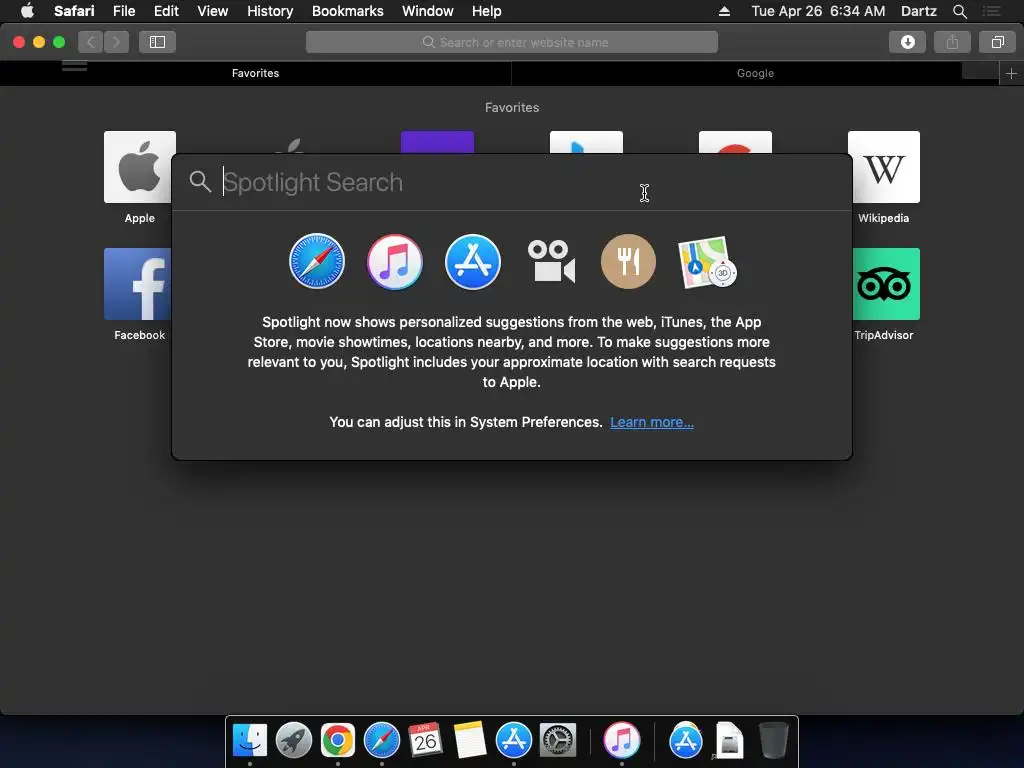1024x768 pixels.
Task: Go forward with Safari forward arrow
Action: pos(116,42)
